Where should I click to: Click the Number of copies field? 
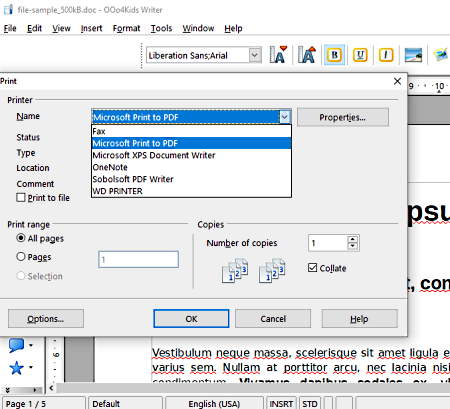328,243
